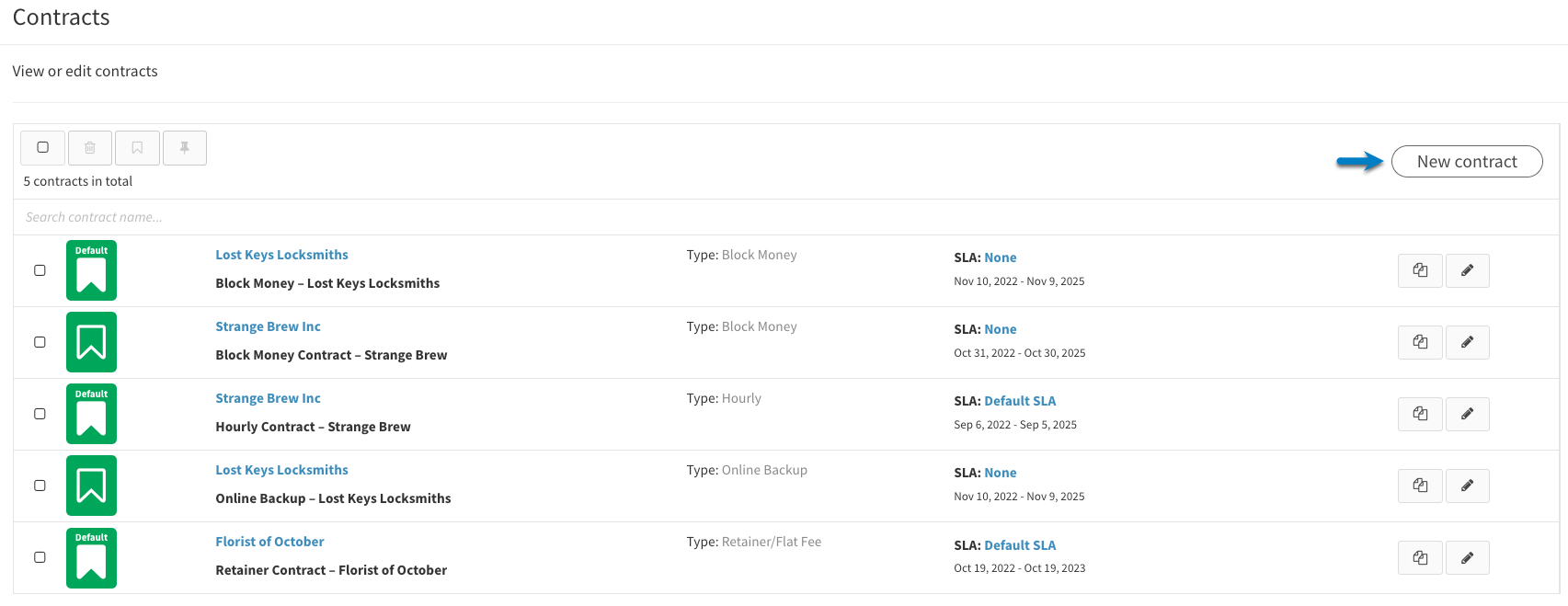Edit the Retainer Contract – Florist of October
This screenshot has width=1568, height=606.
[1467, 557]
